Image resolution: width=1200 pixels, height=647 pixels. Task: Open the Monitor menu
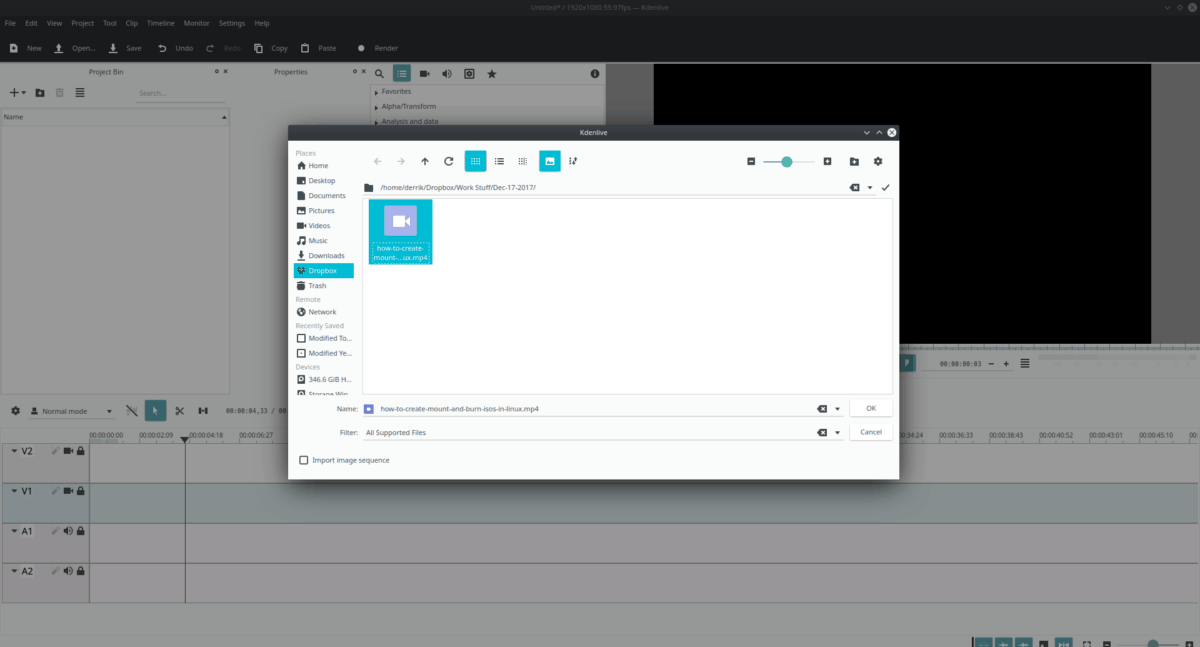pos(197,23)
